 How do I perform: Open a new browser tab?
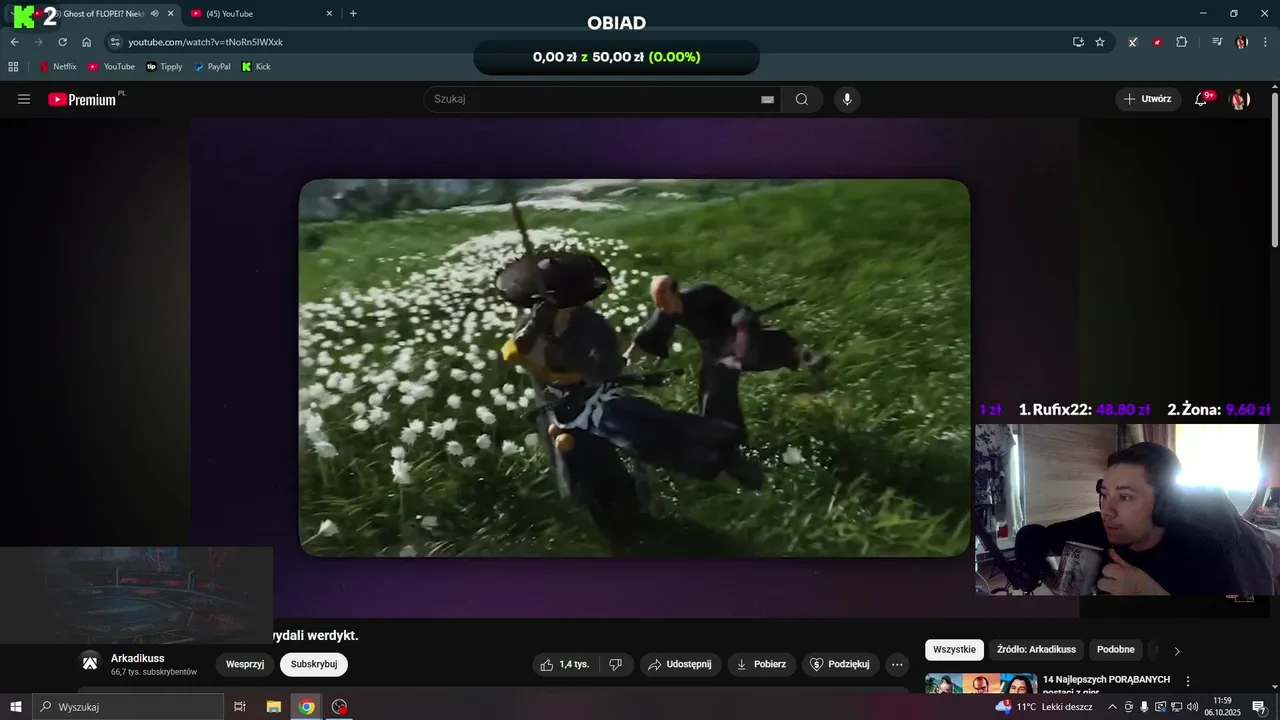pyautogui.click(x=353, y=13)
